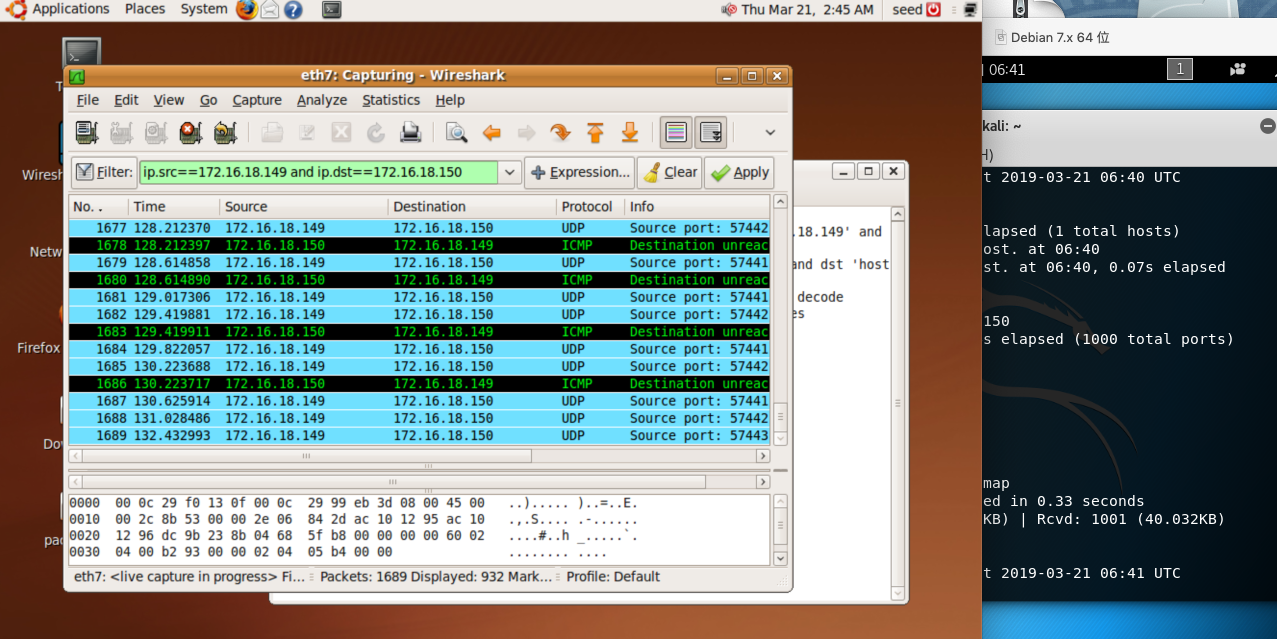The width and height of the screenshot is (1277, 639).
Task: Open the filter history dropdown arrow
Action: click(510, 172)
